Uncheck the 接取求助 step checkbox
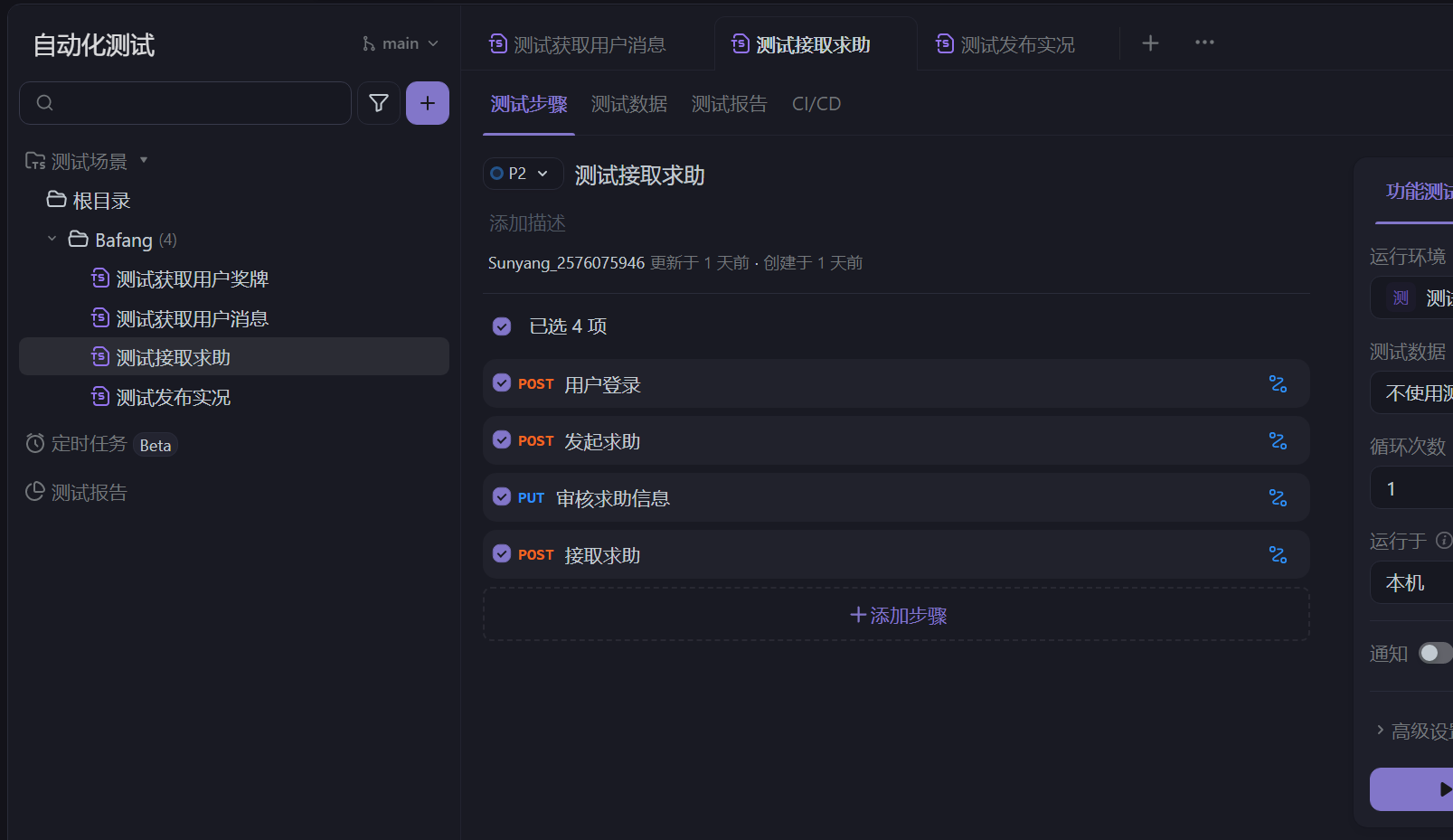1453x840 pixels. tap(502, 554)
